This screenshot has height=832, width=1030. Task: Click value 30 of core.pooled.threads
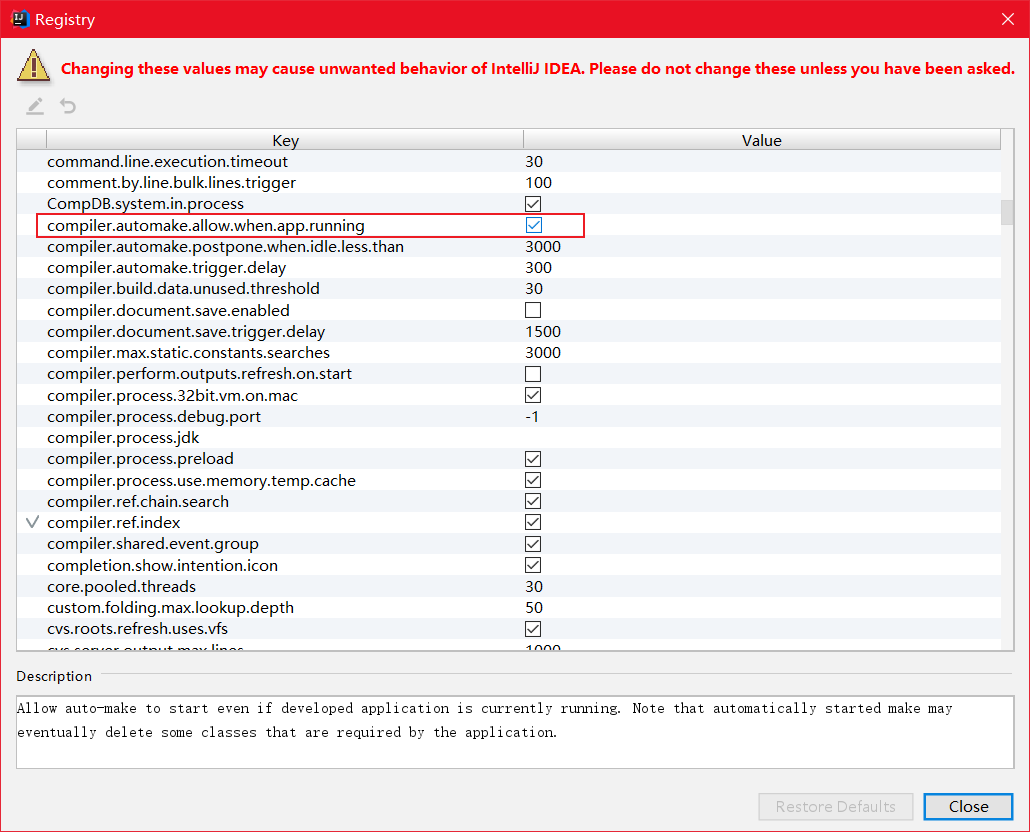click(534, 586)
